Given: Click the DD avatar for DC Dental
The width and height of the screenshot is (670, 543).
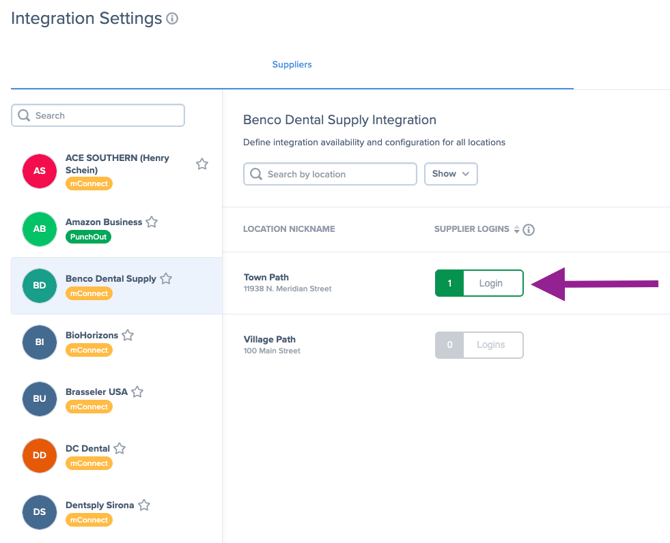Looking at the screenshot, I should (39, 455).
